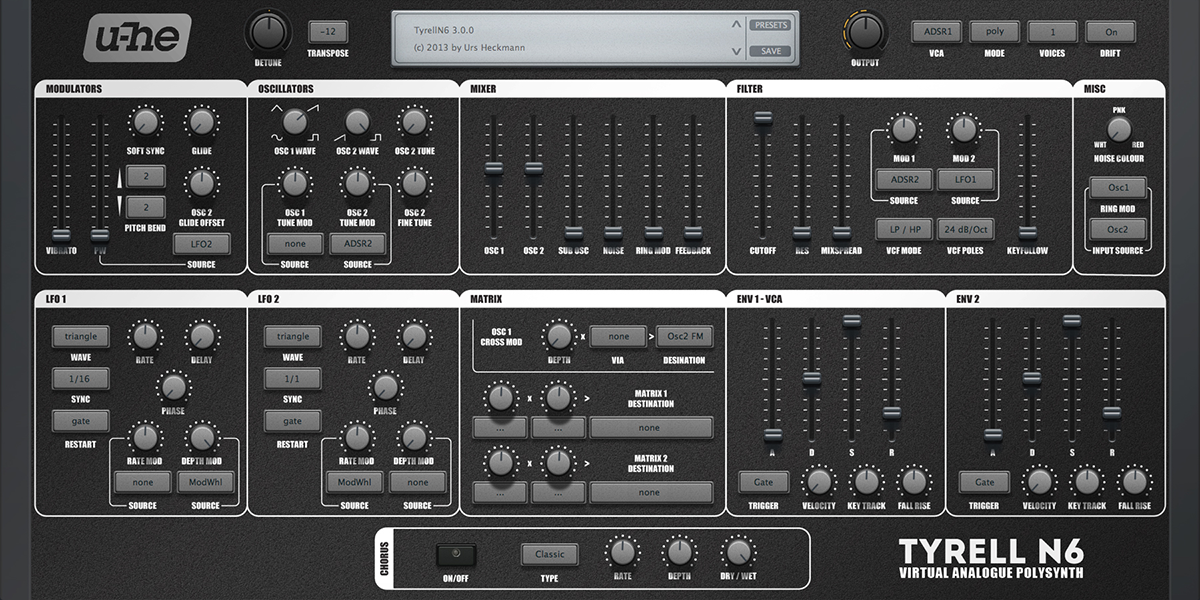The image size is (1200, 600).
Task: Click previous preset arrow in display
Action: (x=737, y=24)
